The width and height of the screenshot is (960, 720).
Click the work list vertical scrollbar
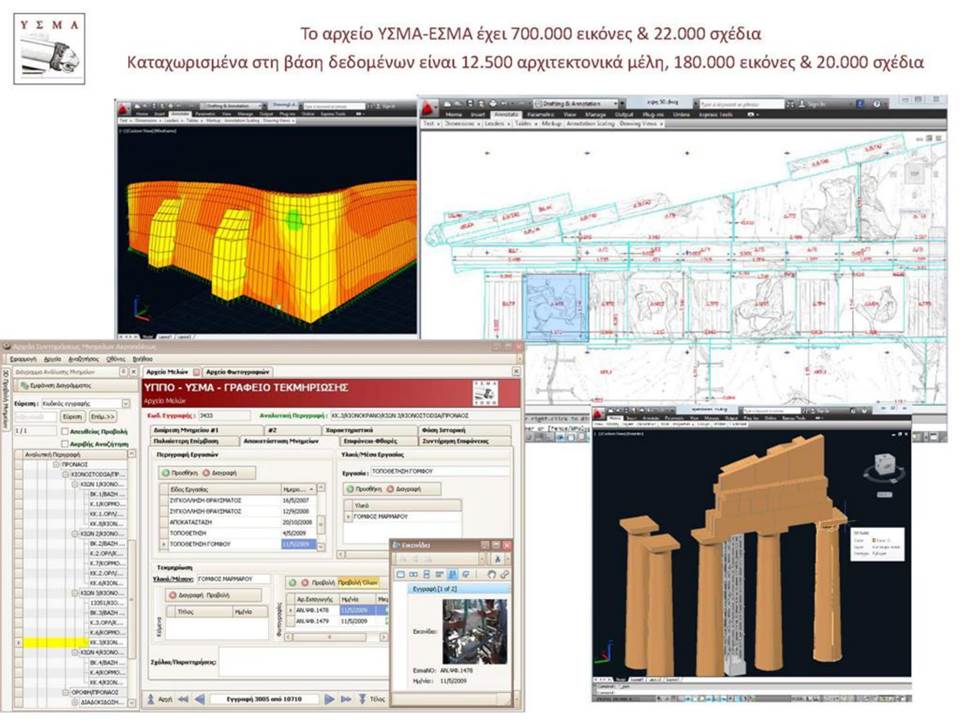(321, 517)
